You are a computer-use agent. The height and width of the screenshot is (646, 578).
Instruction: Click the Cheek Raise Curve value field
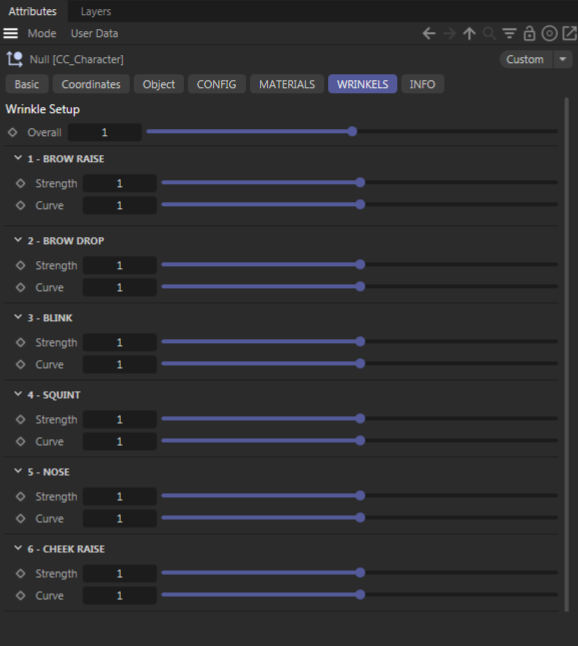(119, 596)
